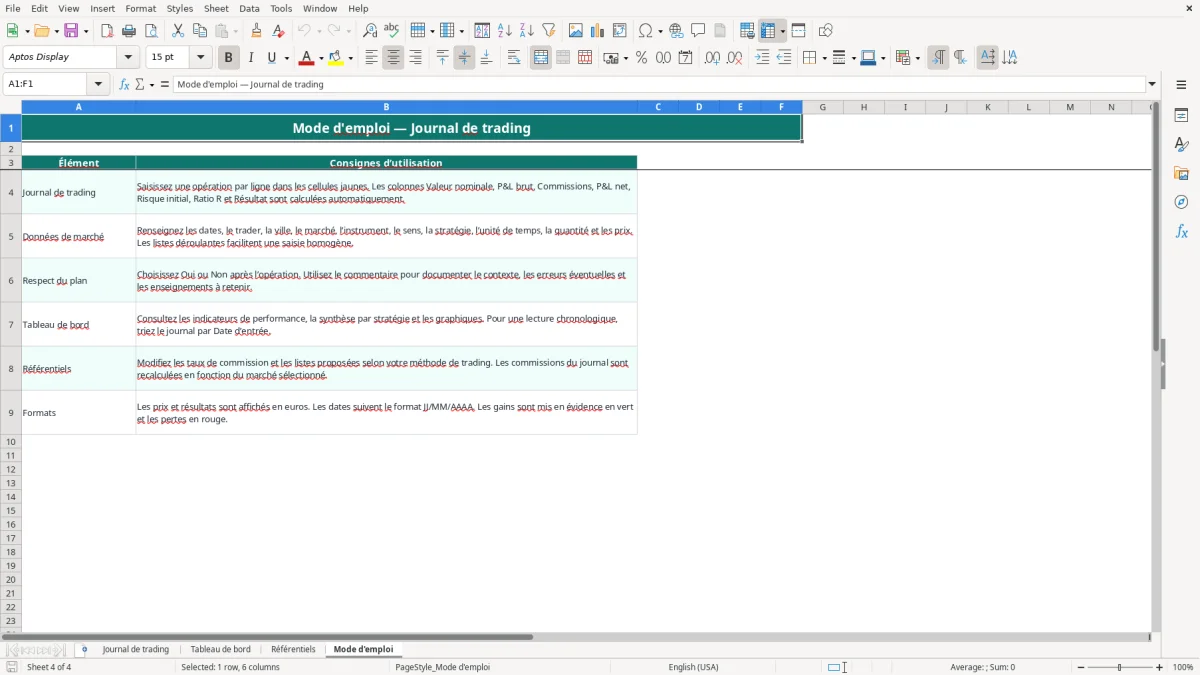1200x675 pixels.
Task: Click the Clone formatting paintbrush icon
Action: tap(257, 31)
